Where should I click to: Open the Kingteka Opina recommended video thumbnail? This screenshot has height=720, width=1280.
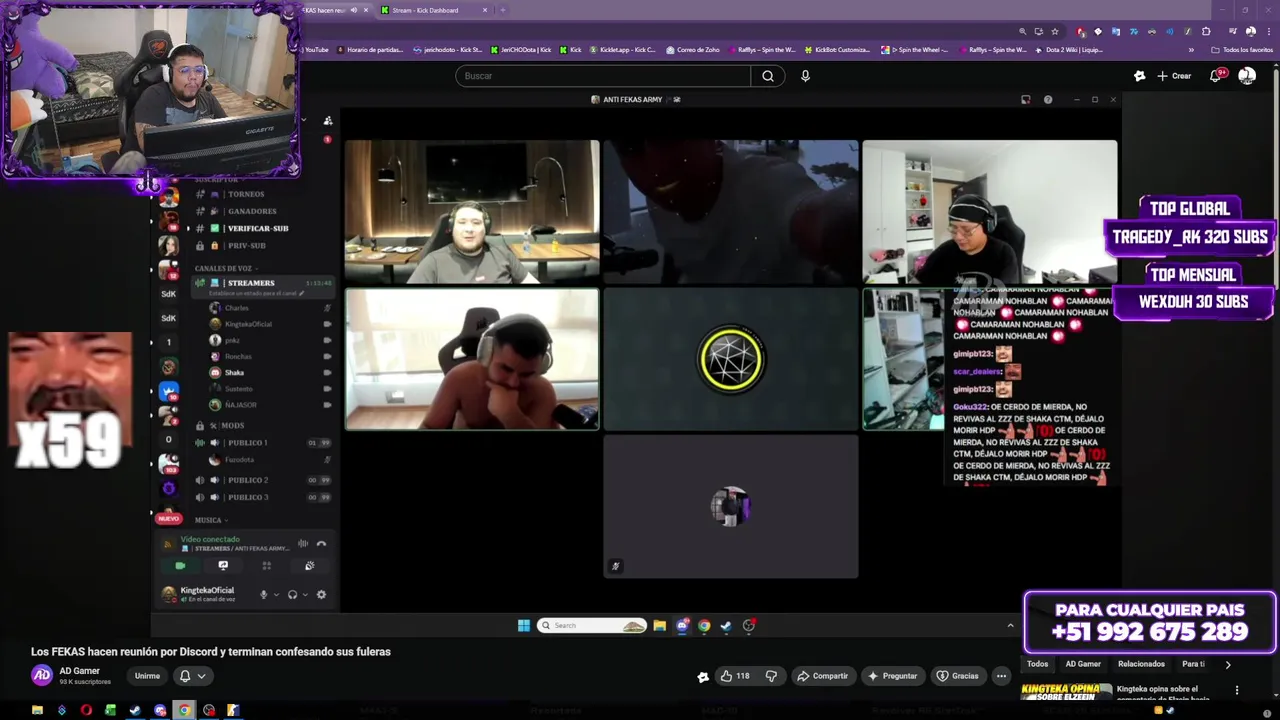[x=1066, y=690]
